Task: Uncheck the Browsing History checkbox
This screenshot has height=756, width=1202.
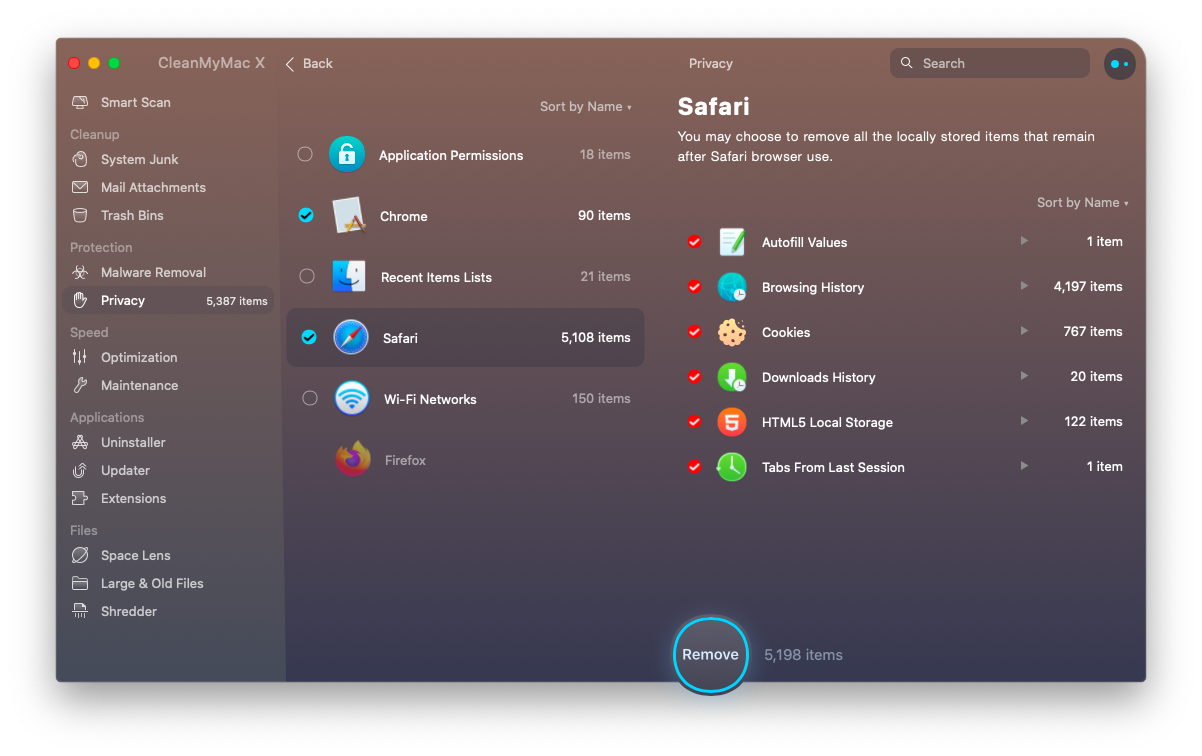Action: click(x=694, y=287)
